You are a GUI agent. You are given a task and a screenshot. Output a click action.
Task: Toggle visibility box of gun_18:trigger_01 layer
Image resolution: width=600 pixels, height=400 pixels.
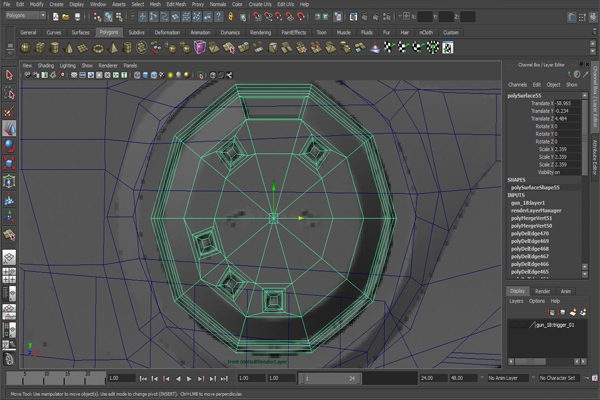(x=513, y=325)
